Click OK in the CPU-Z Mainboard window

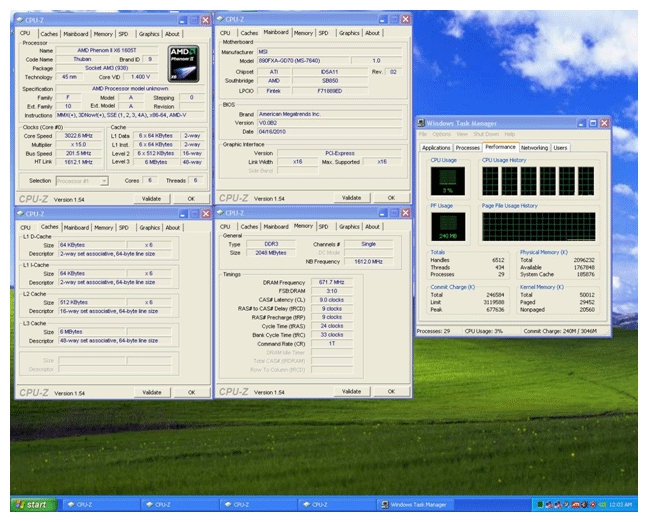tap(391, 198)
